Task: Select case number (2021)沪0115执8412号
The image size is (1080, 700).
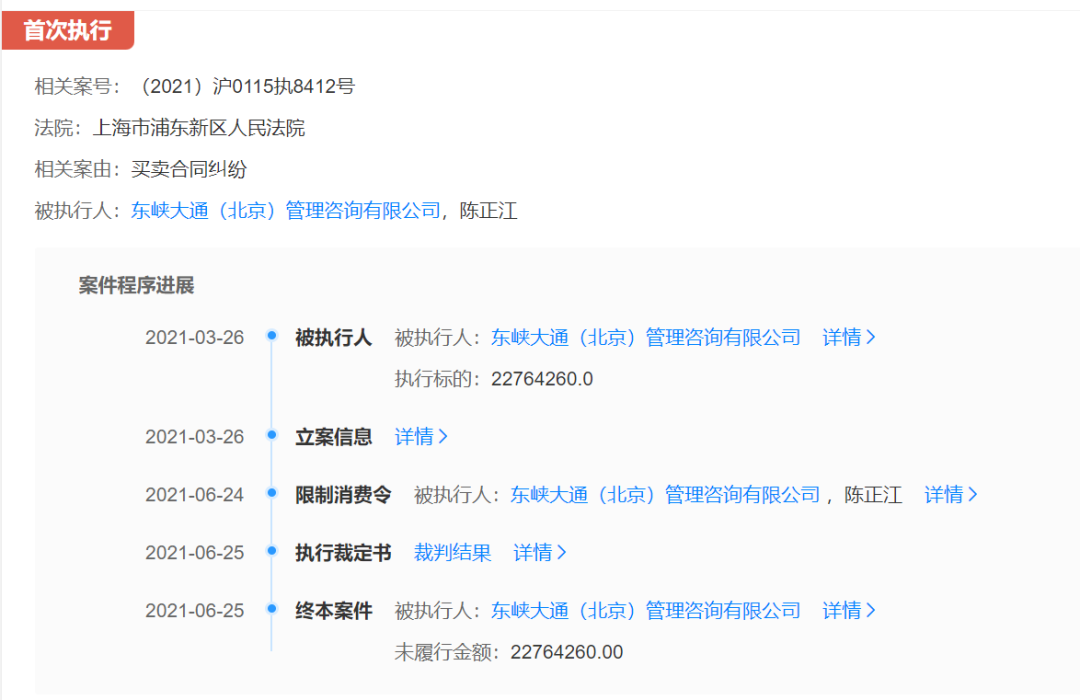Action: [245, 86]
